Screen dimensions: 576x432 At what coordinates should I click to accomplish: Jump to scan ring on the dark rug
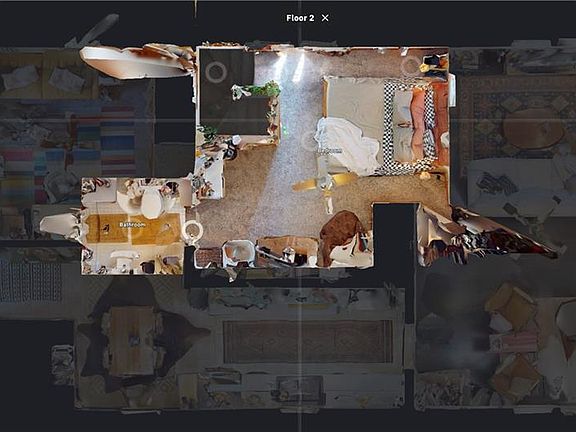tap(216, 72)
